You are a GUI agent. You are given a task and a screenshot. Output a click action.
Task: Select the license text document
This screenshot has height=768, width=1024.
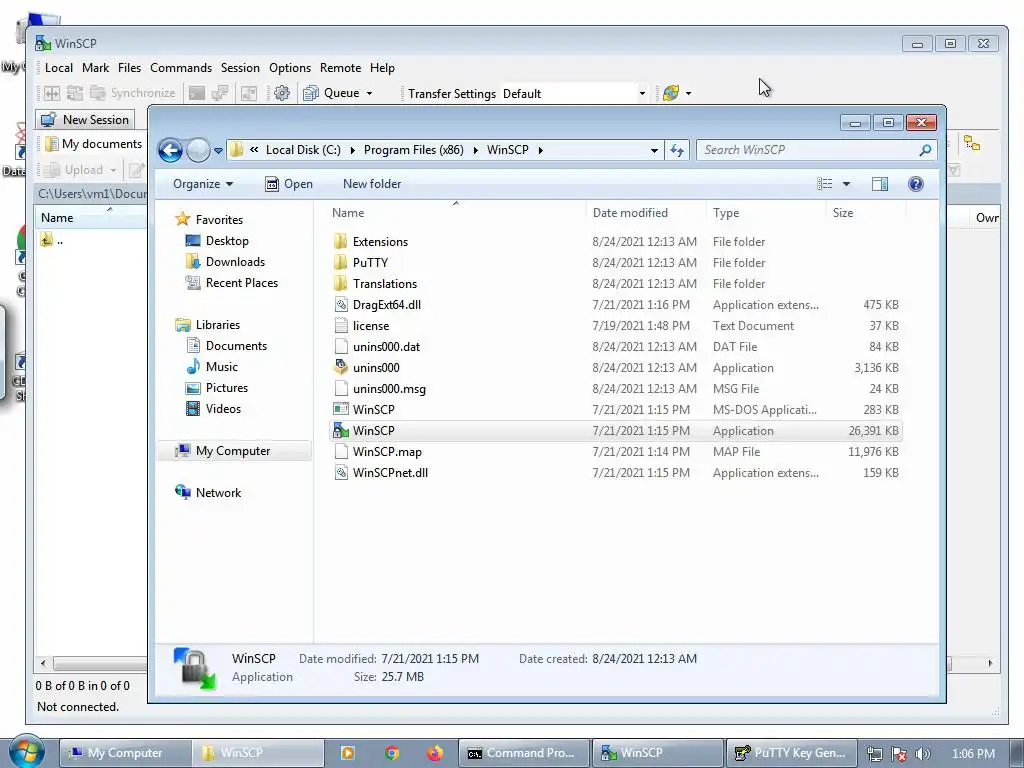[370, 326]
